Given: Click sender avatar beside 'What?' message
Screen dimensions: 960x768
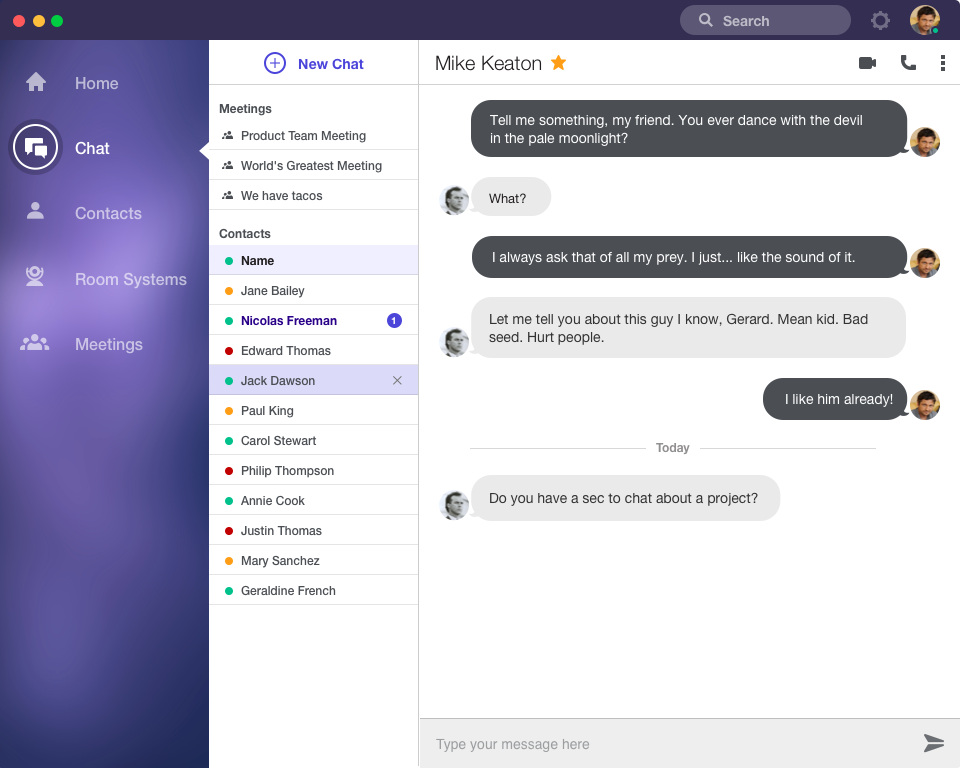Looking at the screenshot, I should pyautogui.click(x=454, y=200).
